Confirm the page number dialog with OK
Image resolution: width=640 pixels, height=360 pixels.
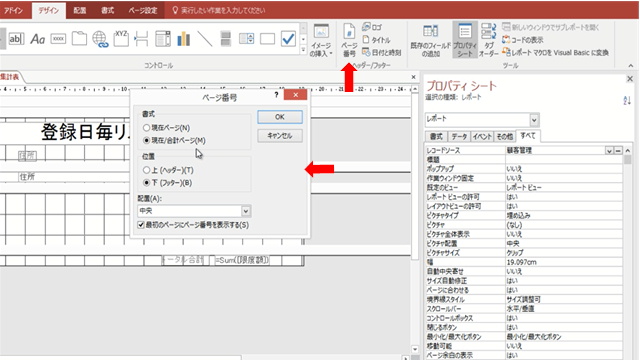(x=280, y=117)
